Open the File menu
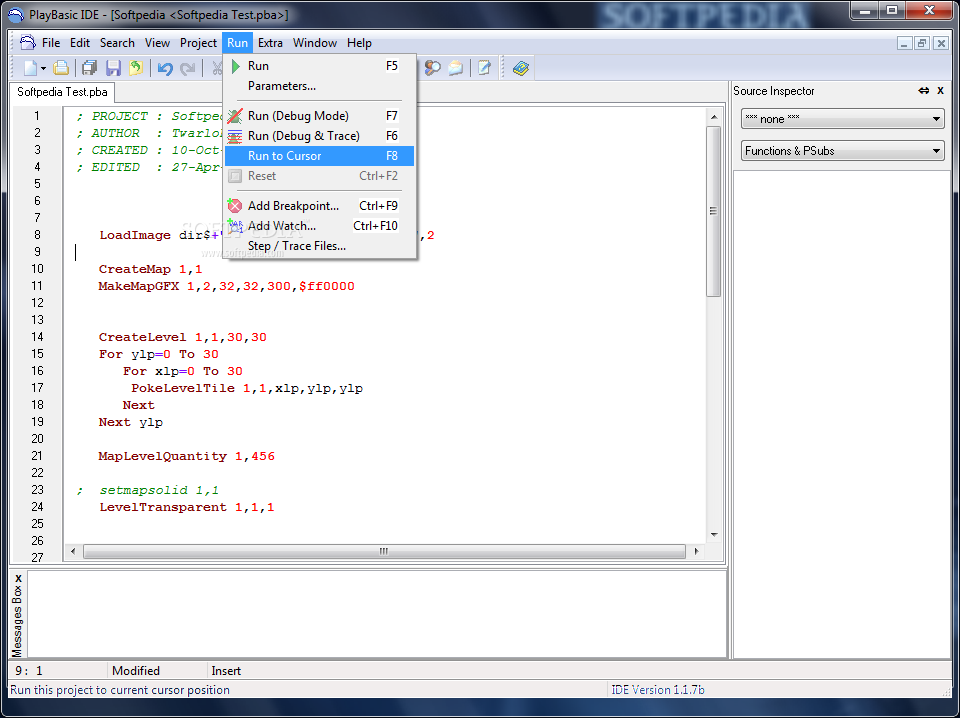Screen dimensions: 960x718 pos(51,43)
